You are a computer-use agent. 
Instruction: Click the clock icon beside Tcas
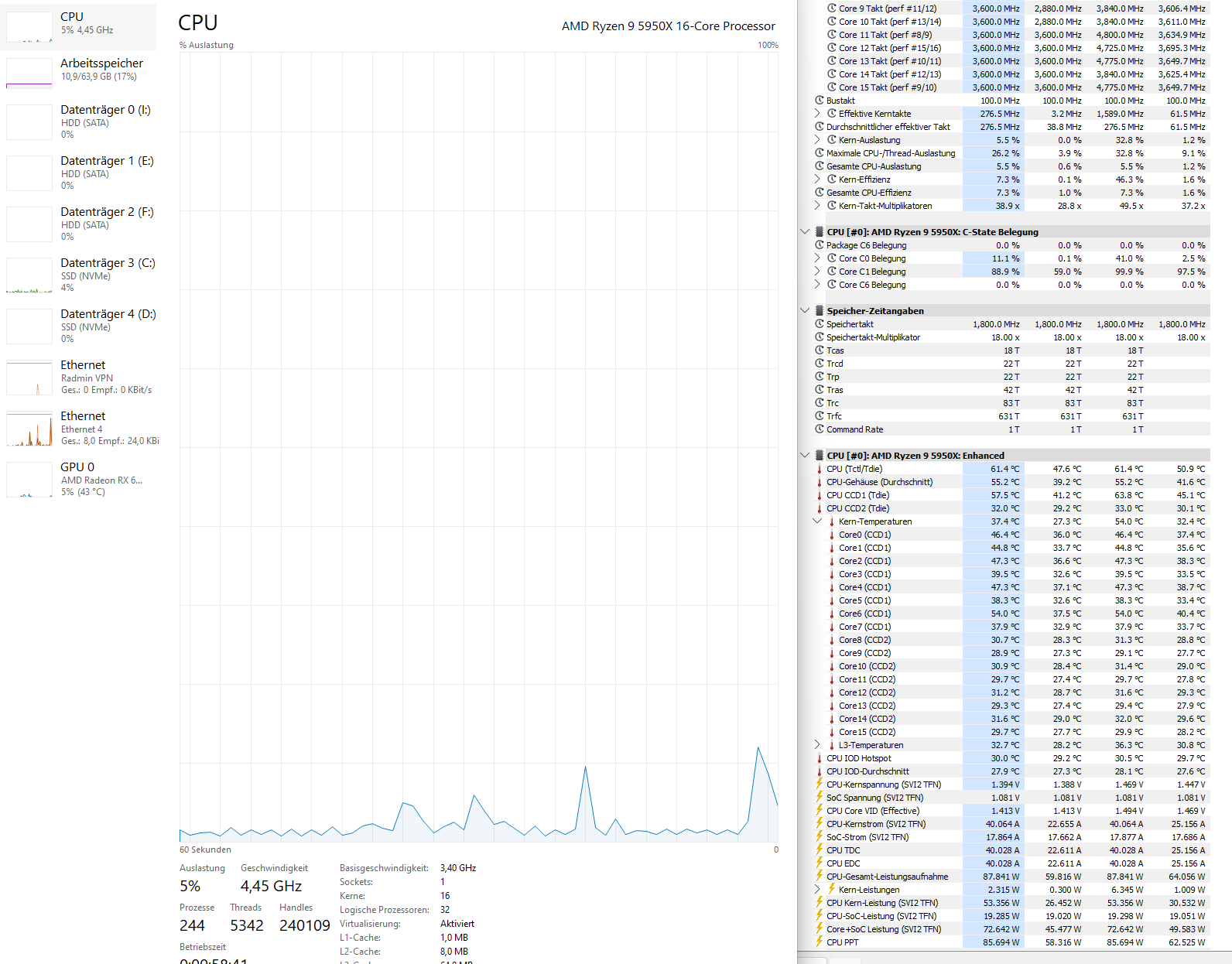[x=820, y=350]
